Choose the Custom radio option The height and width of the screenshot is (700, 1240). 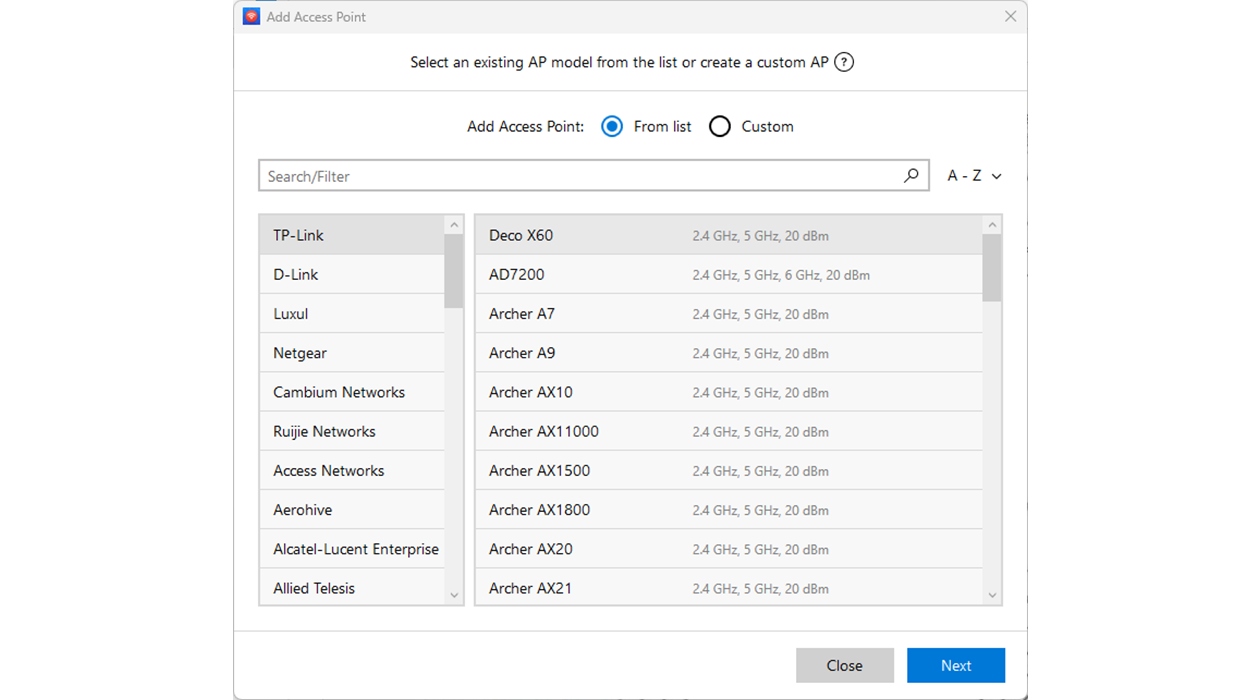pyautogui.click(x=720, y=127)
